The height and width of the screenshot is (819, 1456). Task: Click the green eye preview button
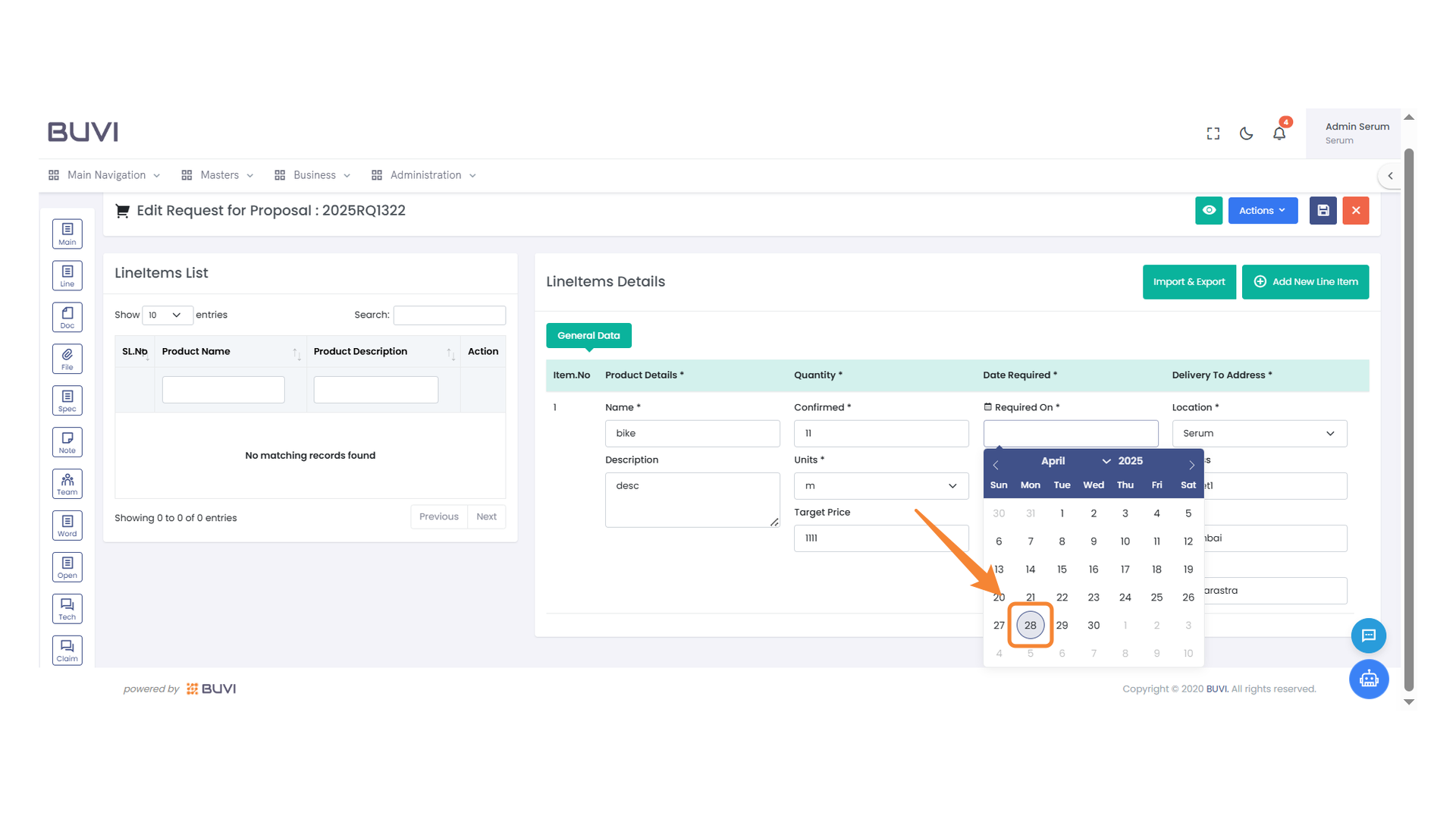pos(1209,211)
